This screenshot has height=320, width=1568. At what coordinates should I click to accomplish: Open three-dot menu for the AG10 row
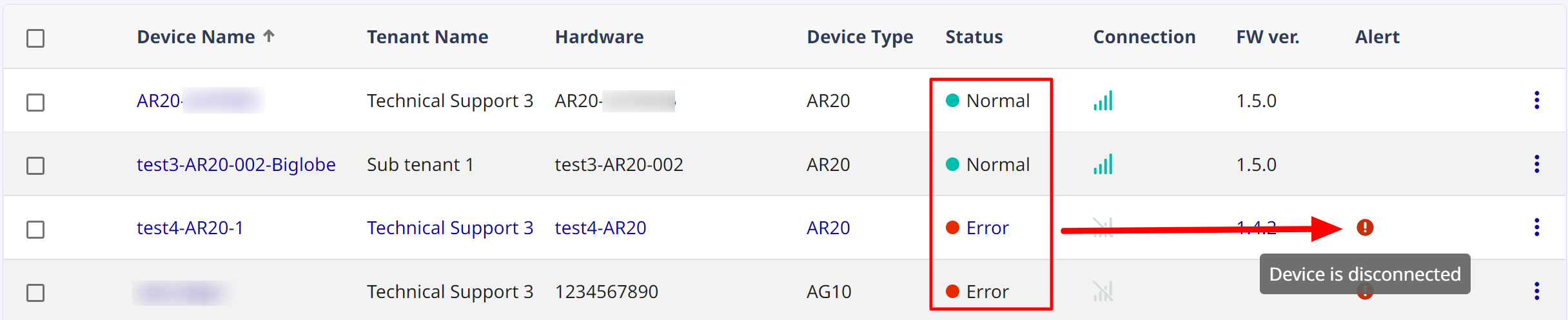click(1536, 291)
